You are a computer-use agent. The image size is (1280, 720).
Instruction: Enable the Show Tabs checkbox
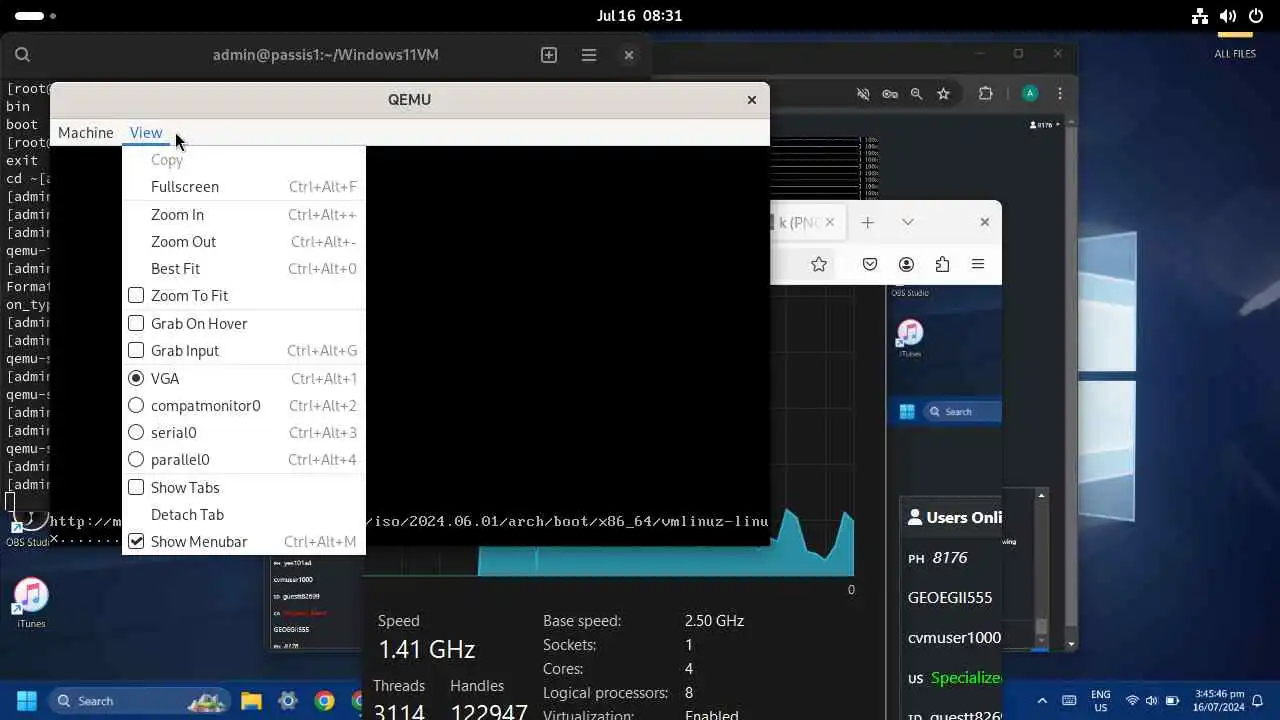click(136, 487)
